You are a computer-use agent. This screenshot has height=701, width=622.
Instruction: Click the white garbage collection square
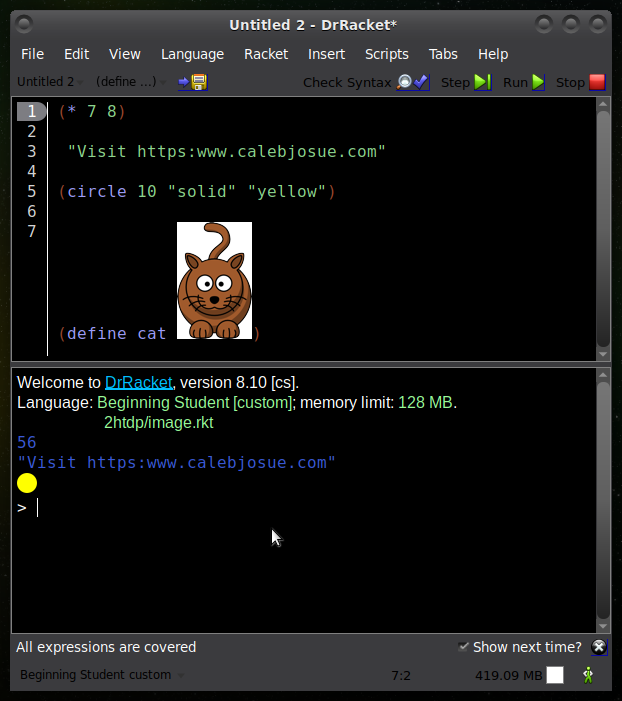pyautogui.click(x=555, y=675)
